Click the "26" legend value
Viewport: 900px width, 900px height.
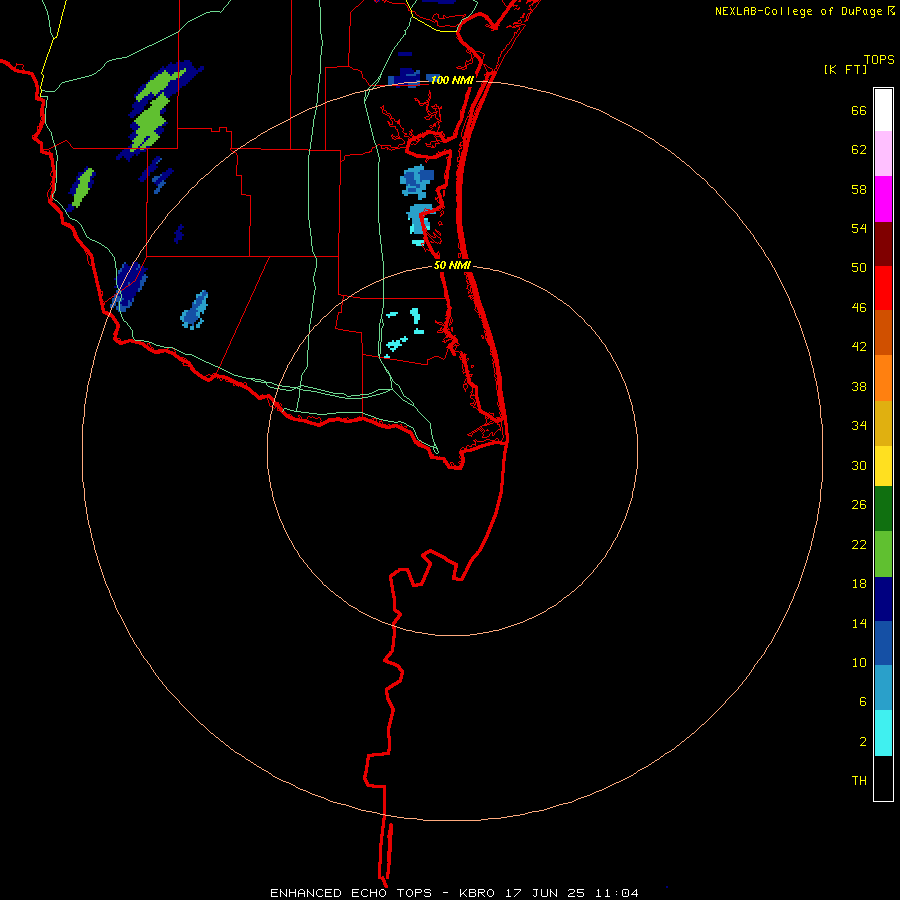[859, 505]
